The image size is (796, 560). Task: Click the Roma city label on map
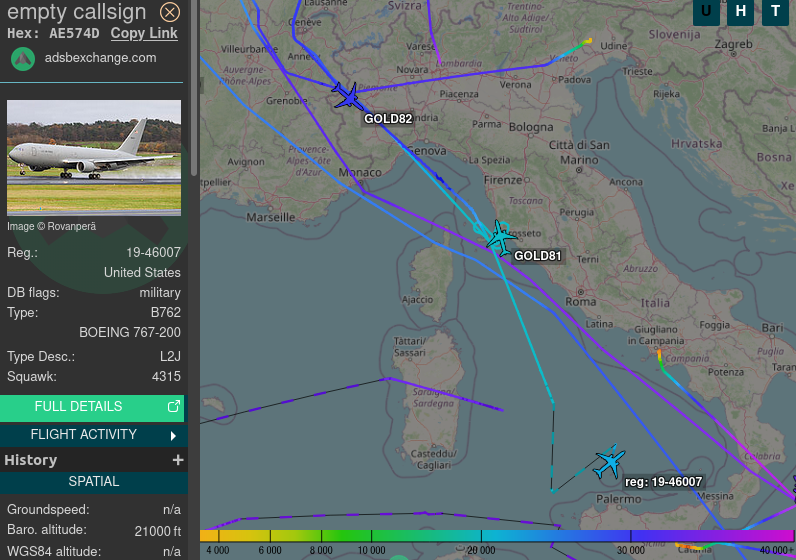tap(581, 302)
